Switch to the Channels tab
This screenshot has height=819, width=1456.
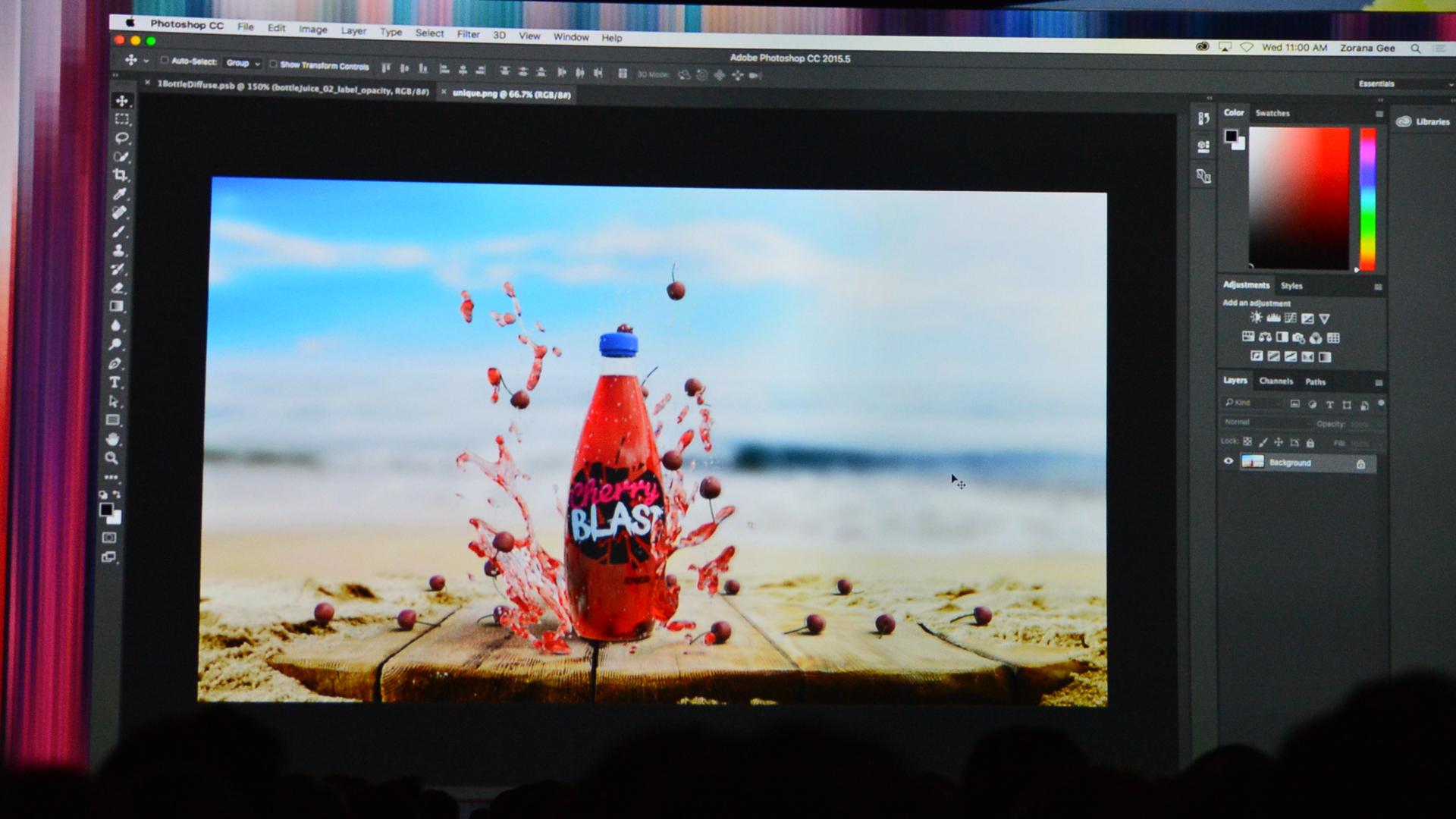[x=1276, y=381]
